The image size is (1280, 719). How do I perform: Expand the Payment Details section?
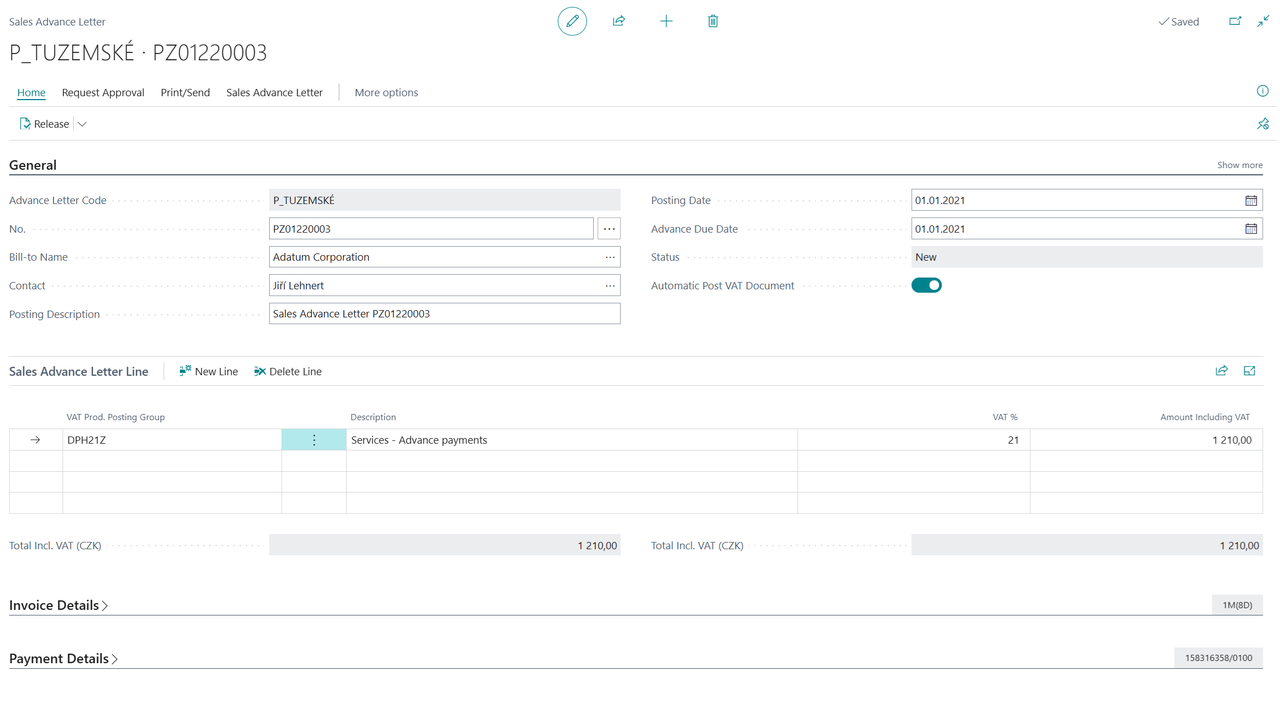64,659
